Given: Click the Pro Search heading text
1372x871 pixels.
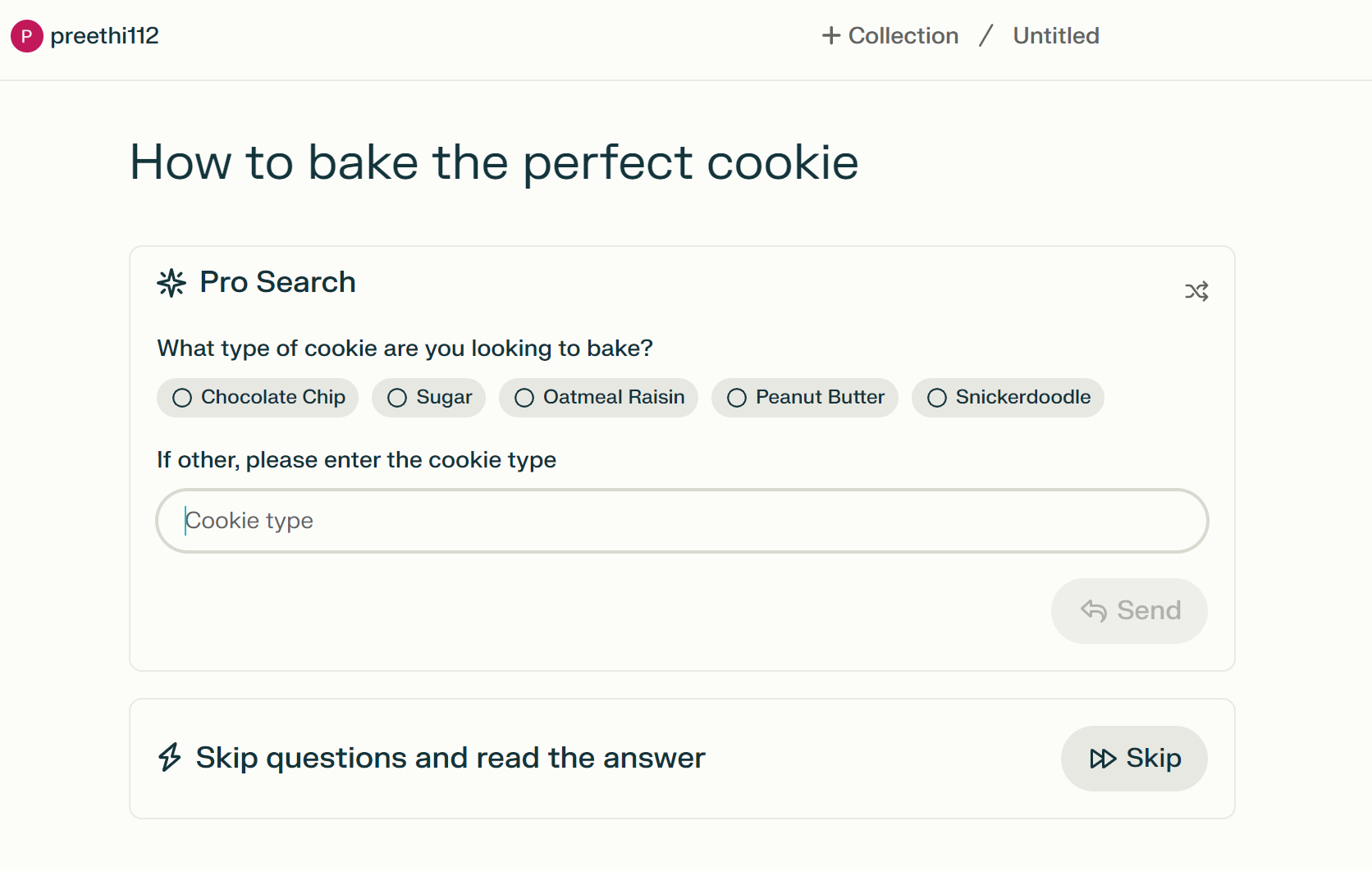Looking at the screenshot, I should pyautogui.click(x=277, y=282).
